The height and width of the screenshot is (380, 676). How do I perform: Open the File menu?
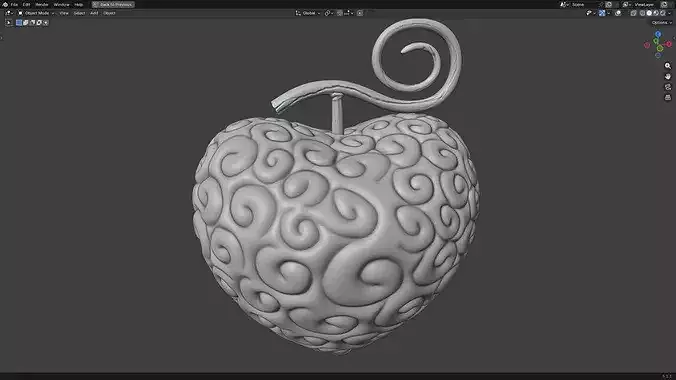(14, 4)
